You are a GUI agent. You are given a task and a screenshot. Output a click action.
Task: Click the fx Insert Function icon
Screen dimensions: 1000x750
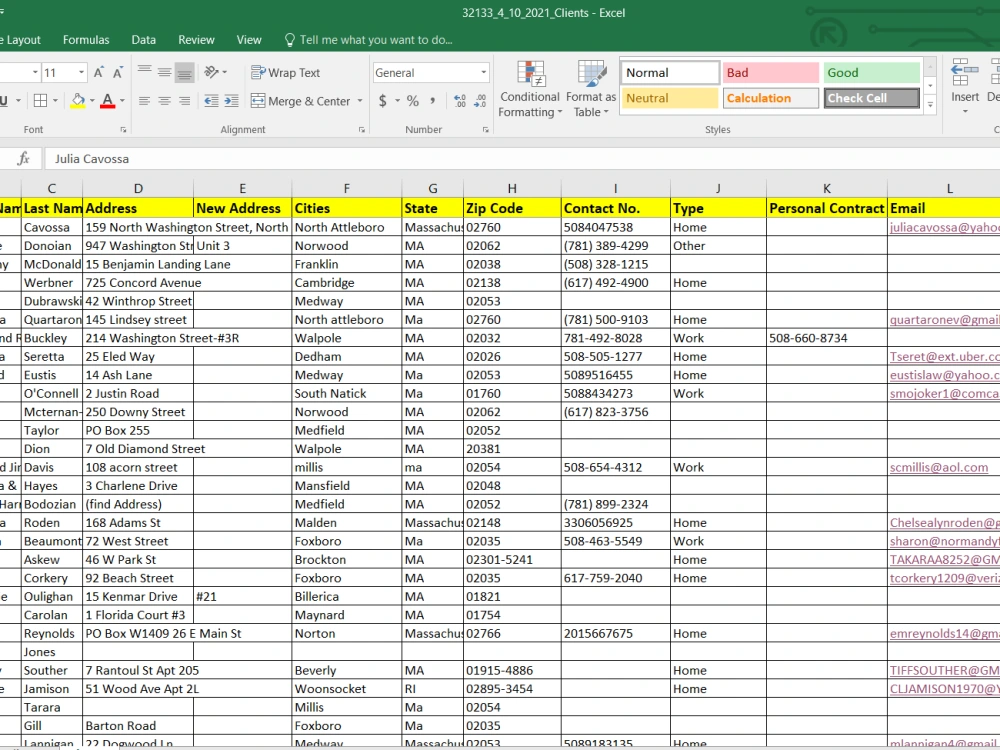coord(24,159)
